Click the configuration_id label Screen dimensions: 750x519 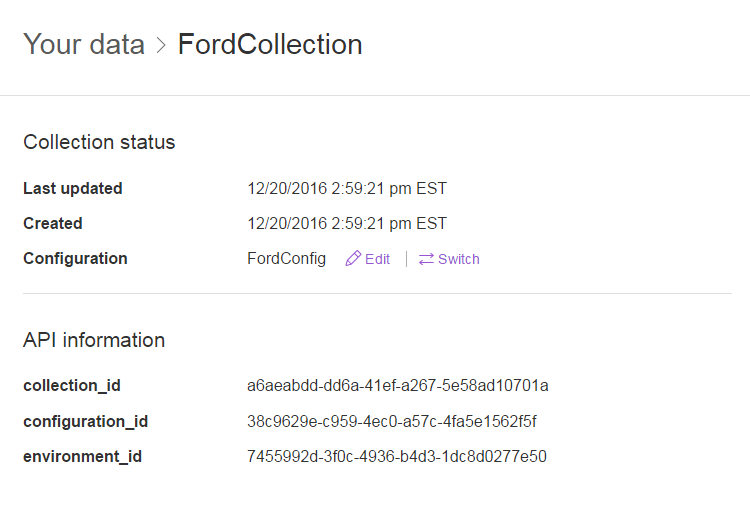tap(86, 422)
